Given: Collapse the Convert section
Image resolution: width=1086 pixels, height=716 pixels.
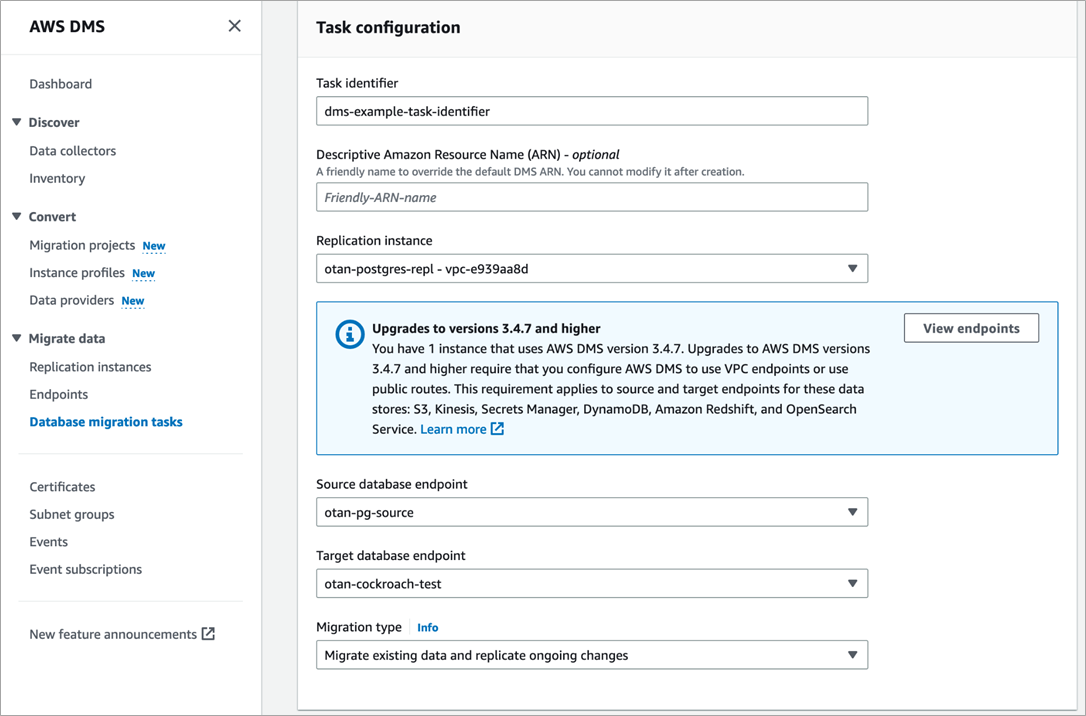Looking at the screenshot, I should click(17, 216).
